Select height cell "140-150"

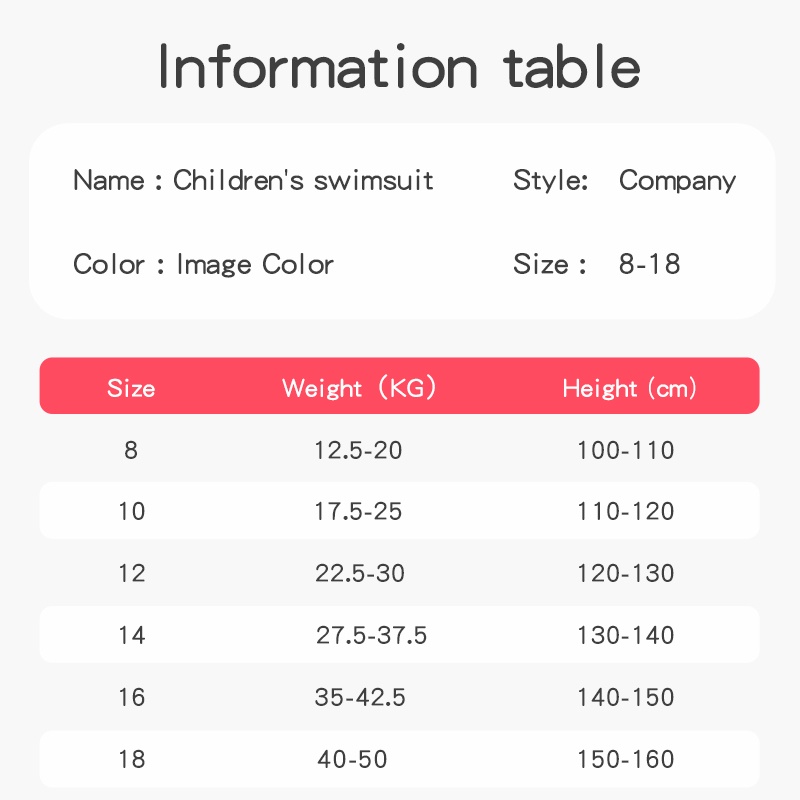625,698
